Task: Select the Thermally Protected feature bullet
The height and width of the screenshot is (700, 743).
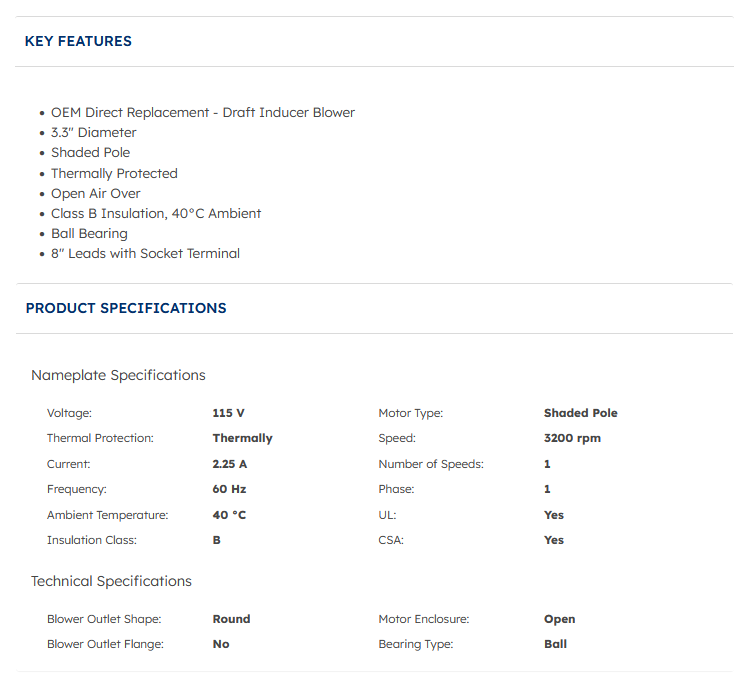Action: [114, 173]
